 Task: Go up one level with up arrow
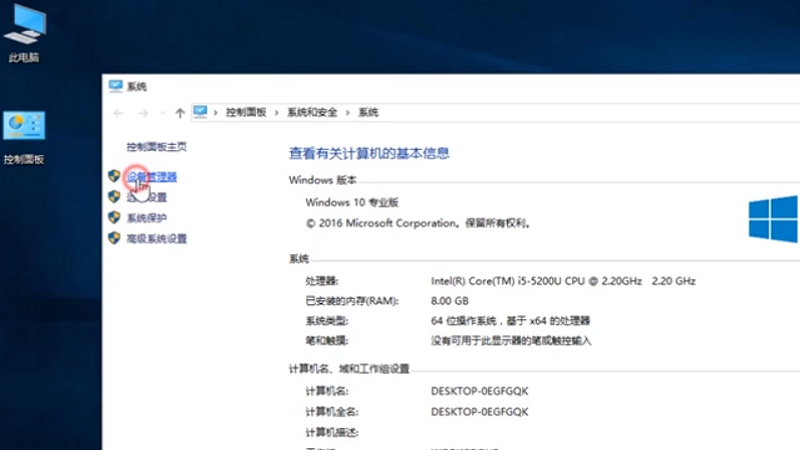coord(180,113)
